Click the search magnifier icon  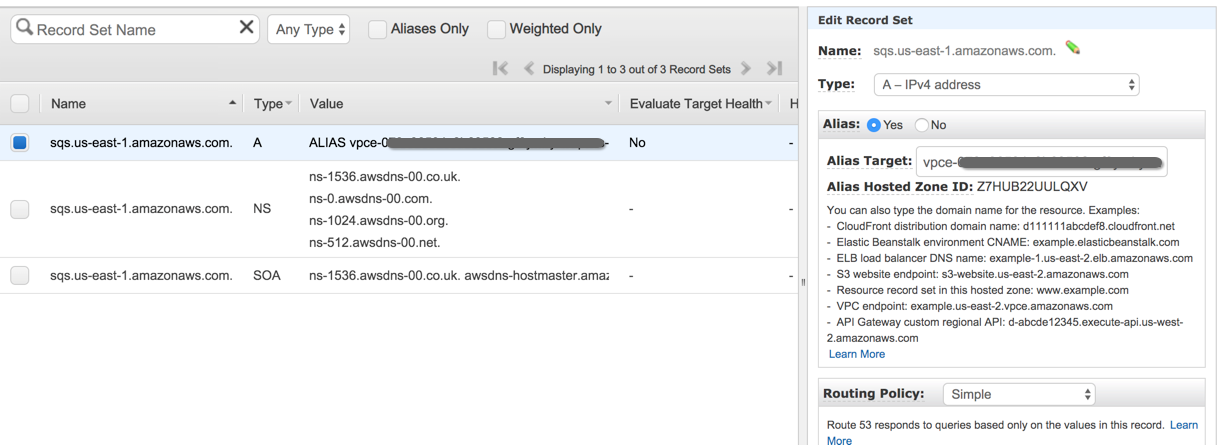[24, 29]
